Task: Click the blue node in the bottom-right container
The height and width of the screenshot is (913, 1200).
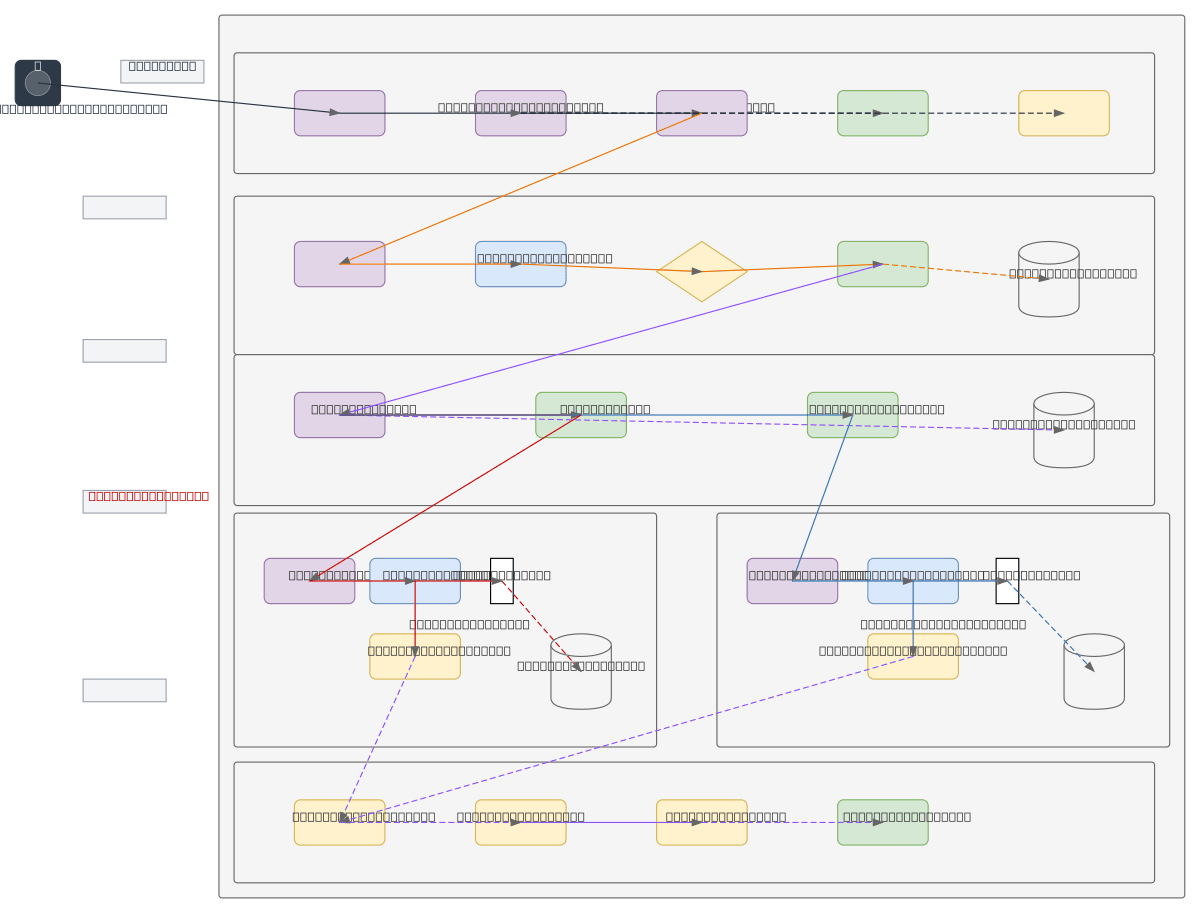Action: click(x=912, y=581)
